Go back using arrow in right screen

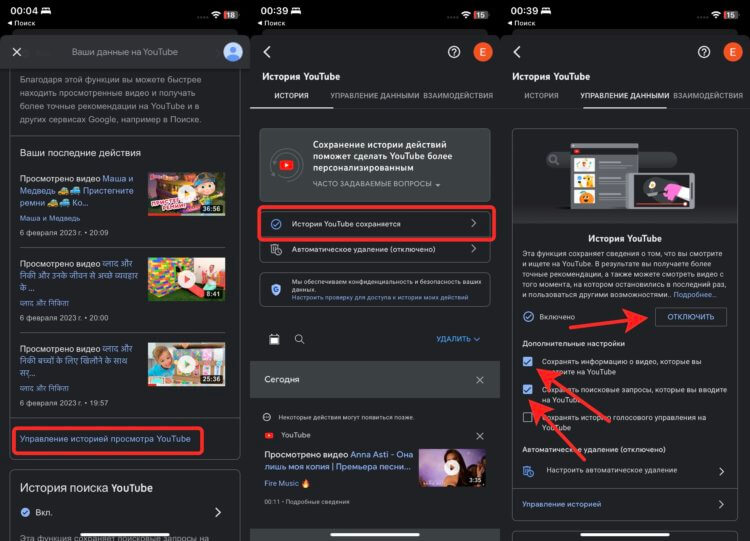(517, 52)
